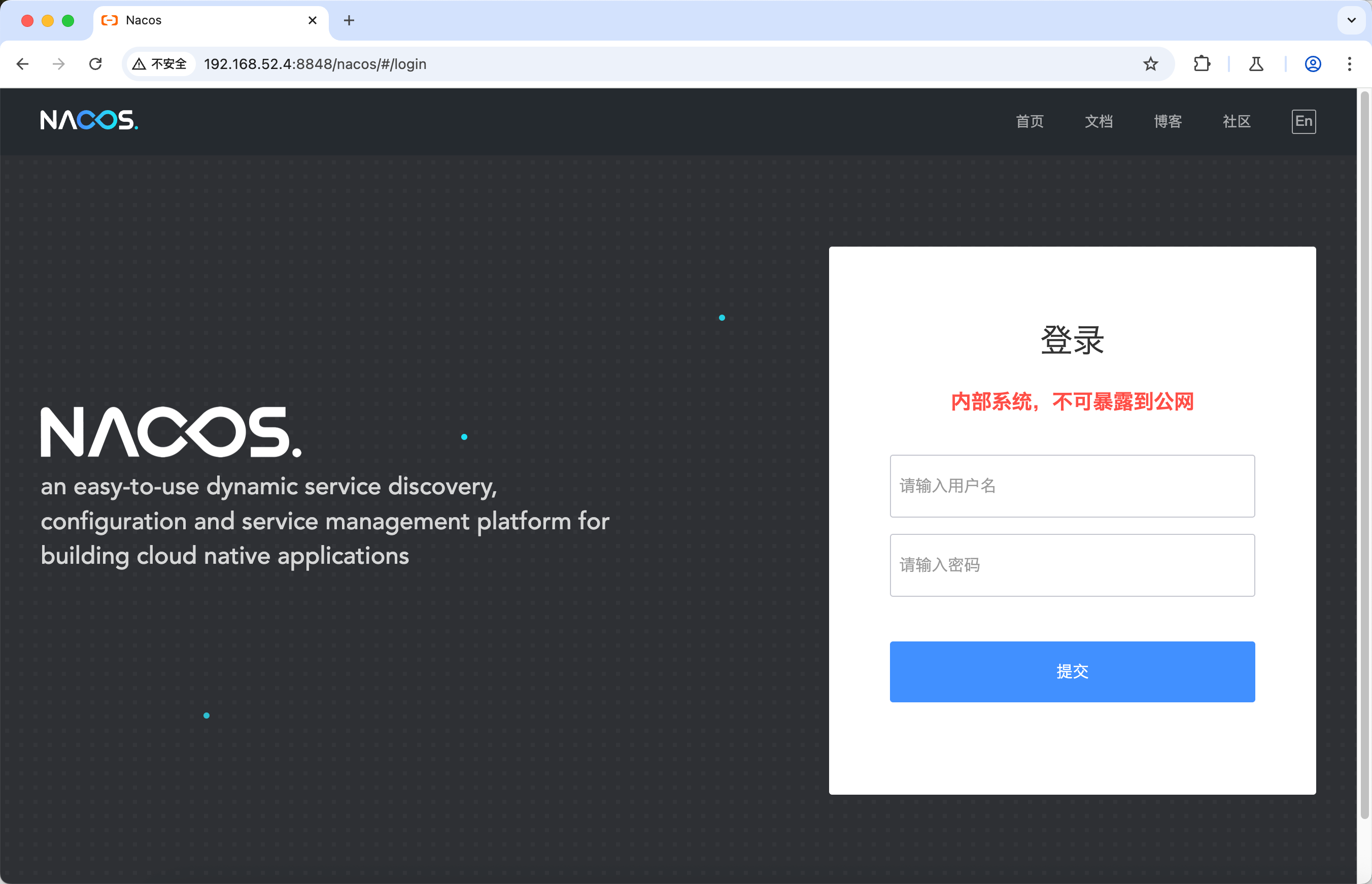Expand the tab search chevron
Image resolution: width=1372 pixels, height=884 pixels.
(1351, 21)
